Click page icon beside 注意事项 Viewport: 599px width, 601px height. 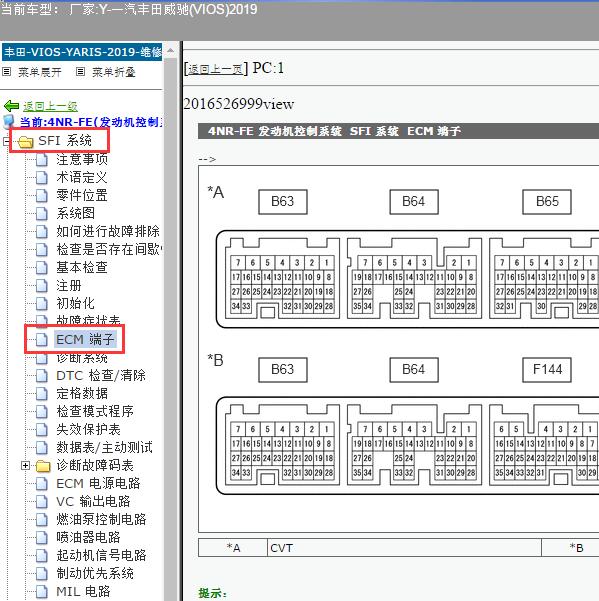[41, 159]
